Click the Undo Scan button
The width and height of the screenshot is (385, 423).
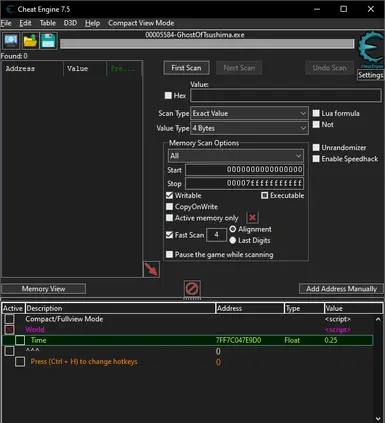(329, 68)
